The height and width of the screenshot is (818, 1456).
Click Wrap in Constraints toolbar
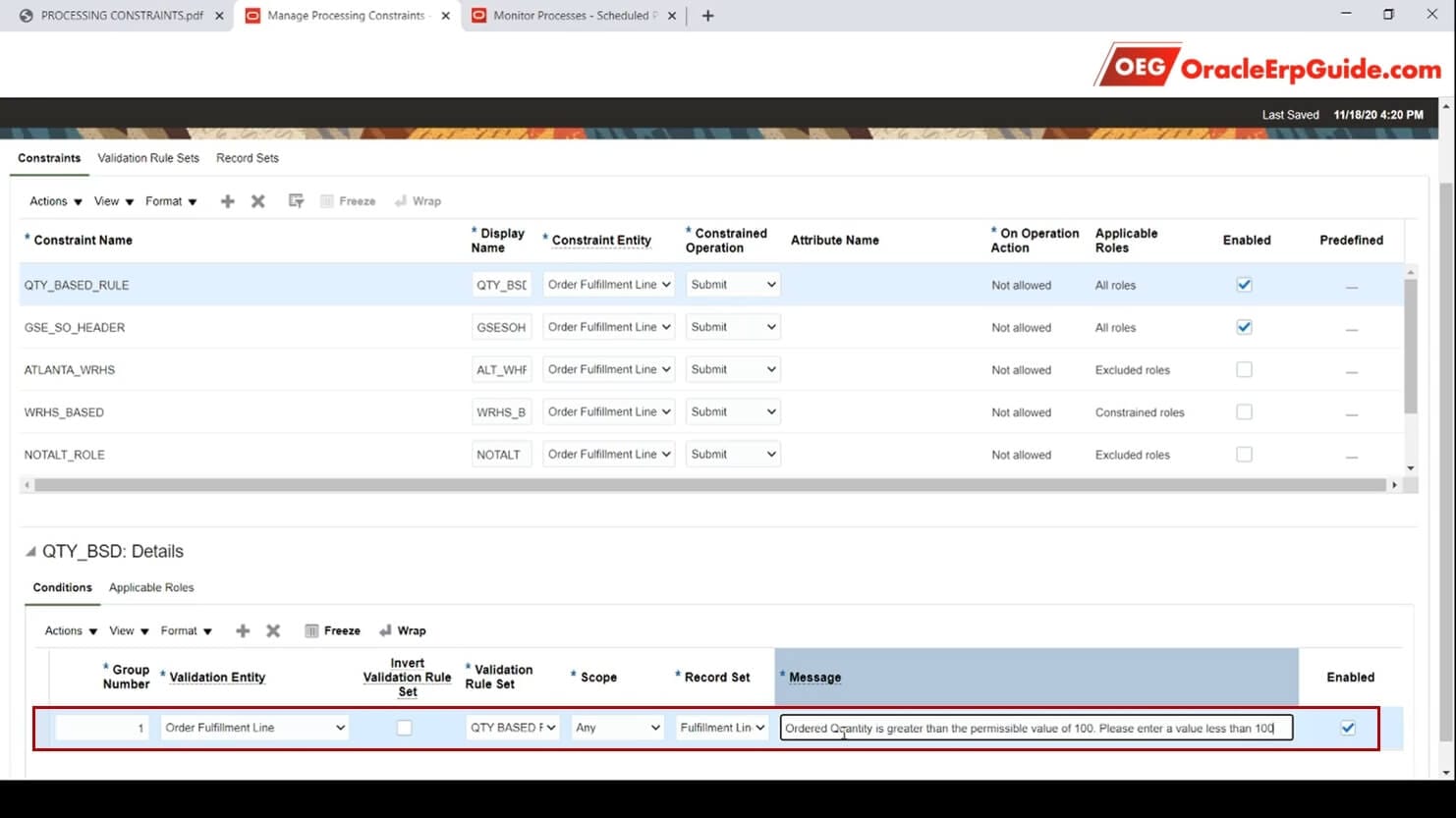click(418, 201)
